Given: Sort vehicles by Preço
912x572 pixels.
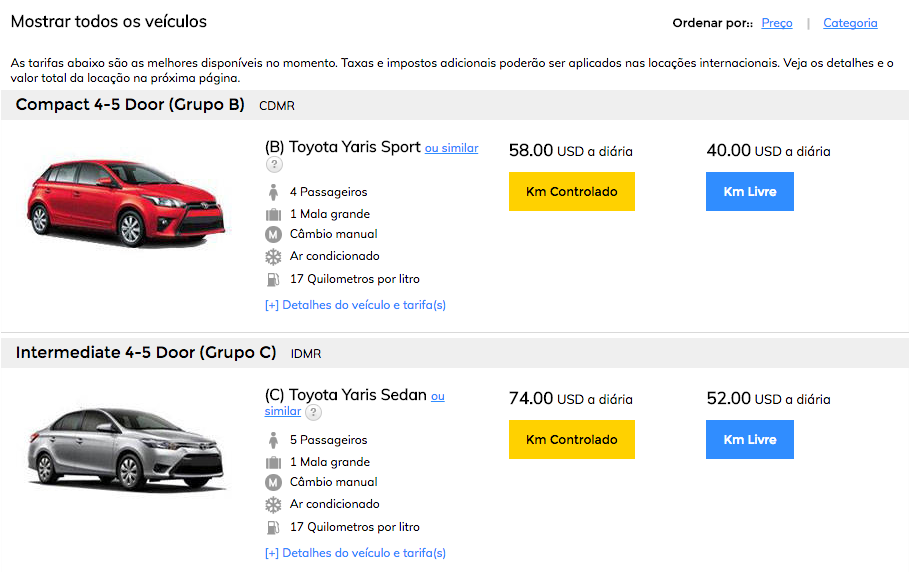Looking at the screenshot, I should (776, 23).
